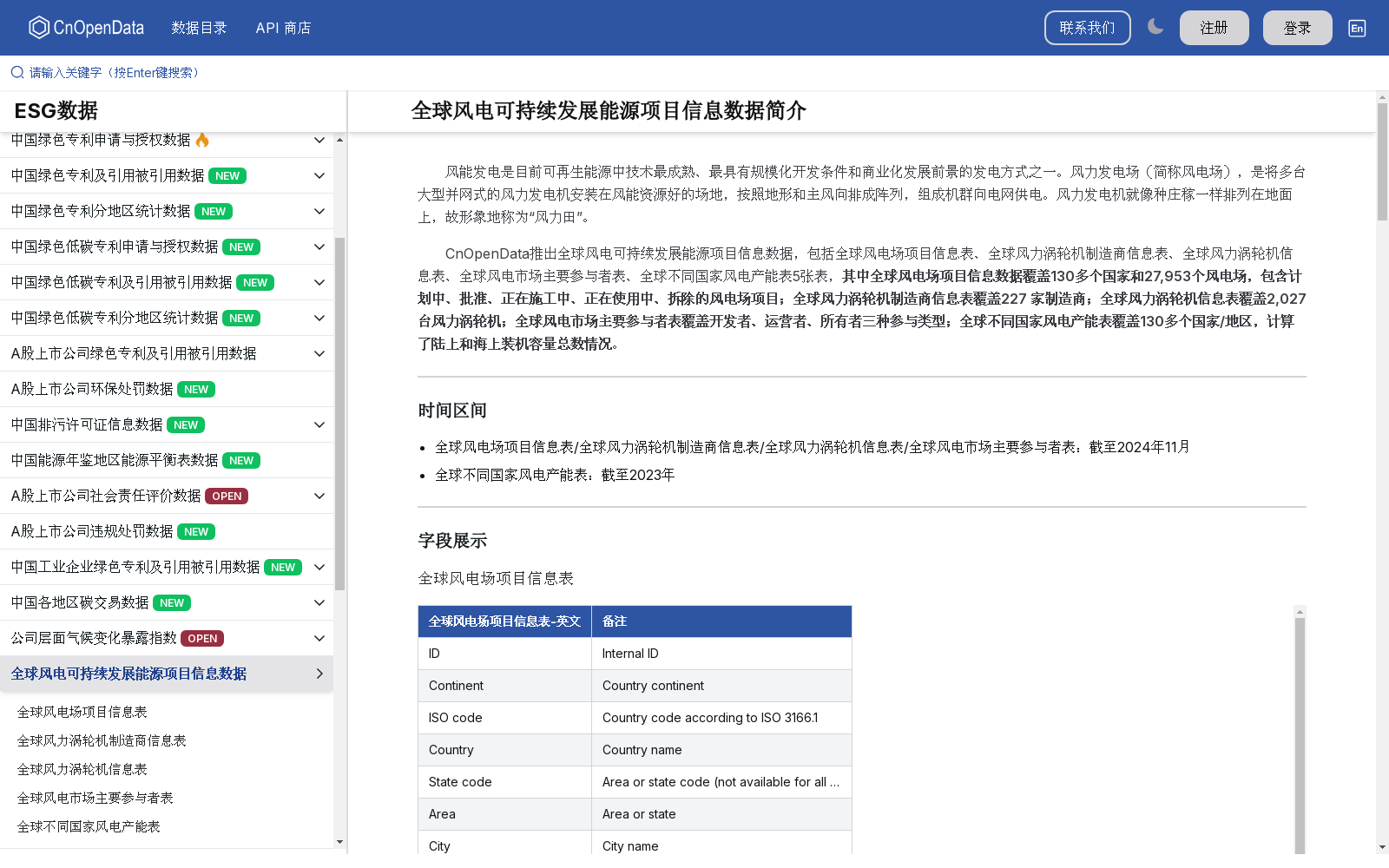Click the ESG数据 sidebar title
Image resolution: width=1389 pixels, height=868 pixels.
click(x=56, y=111)
